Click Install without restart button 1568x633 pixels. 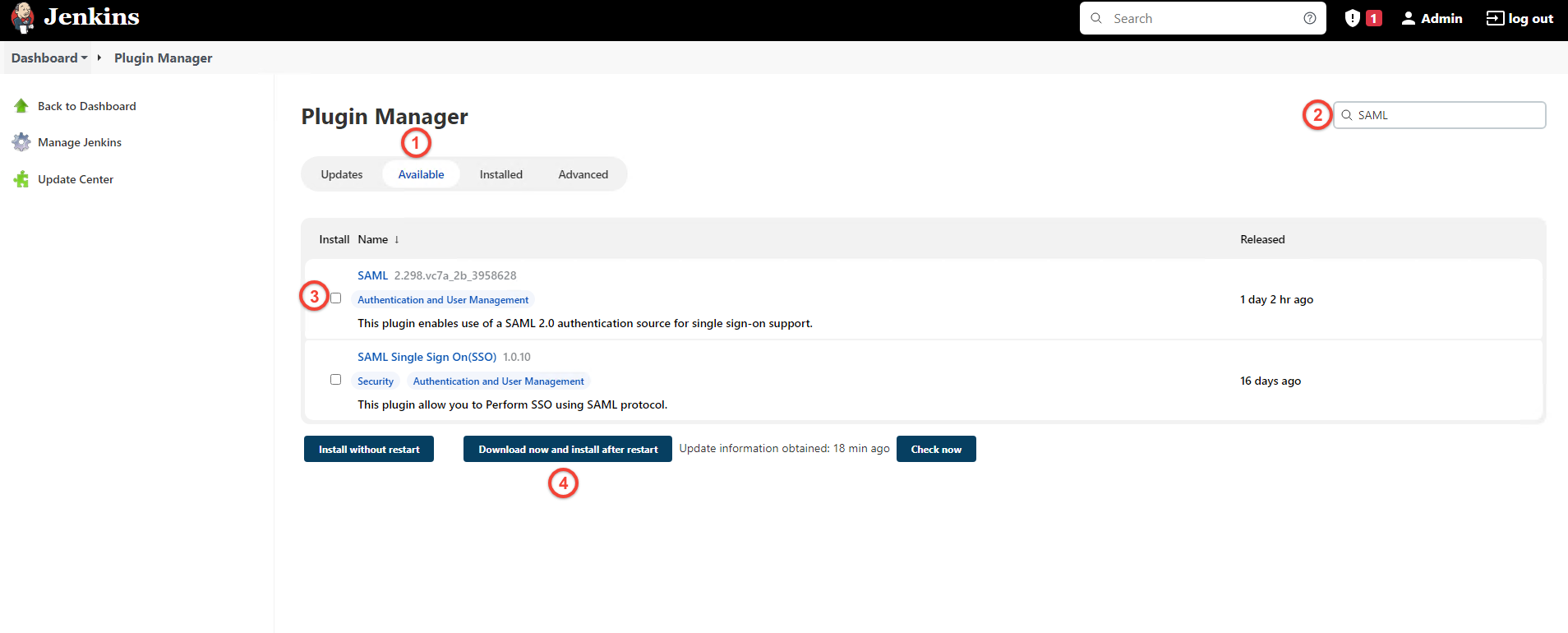coord(369,450)
